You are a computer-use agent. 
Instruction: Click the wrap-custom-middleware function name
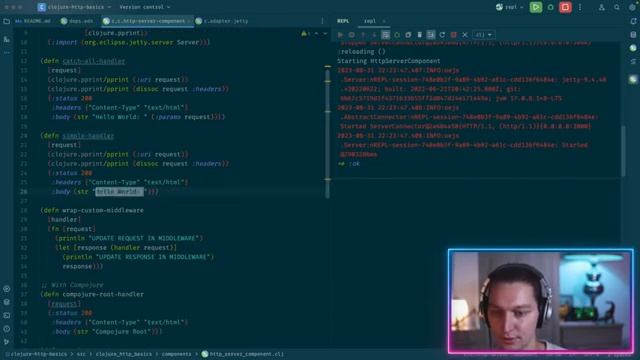(103, 210)
